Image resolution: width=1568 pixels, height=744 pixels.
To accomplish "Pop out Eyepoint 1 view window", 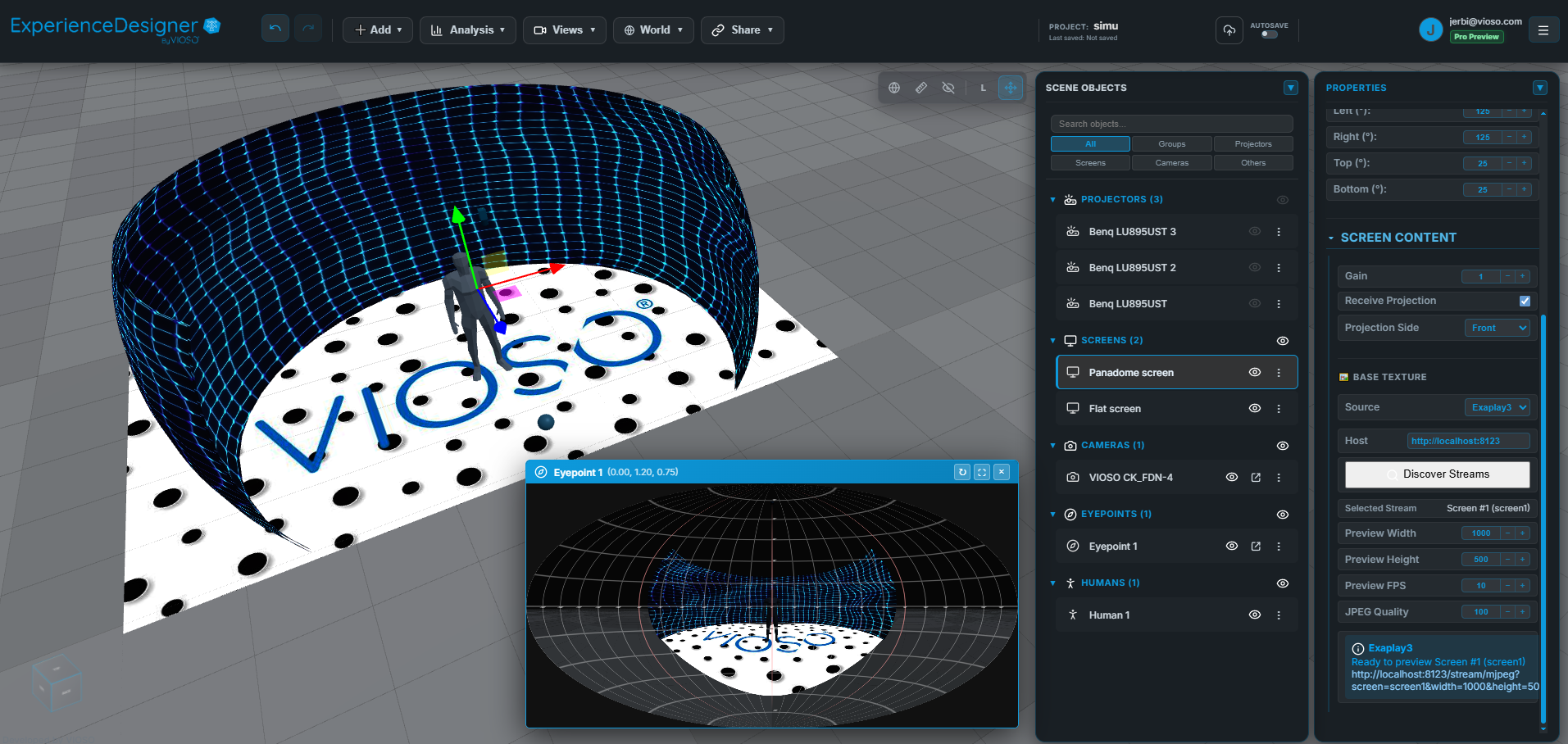I will tap(1256, 547).
